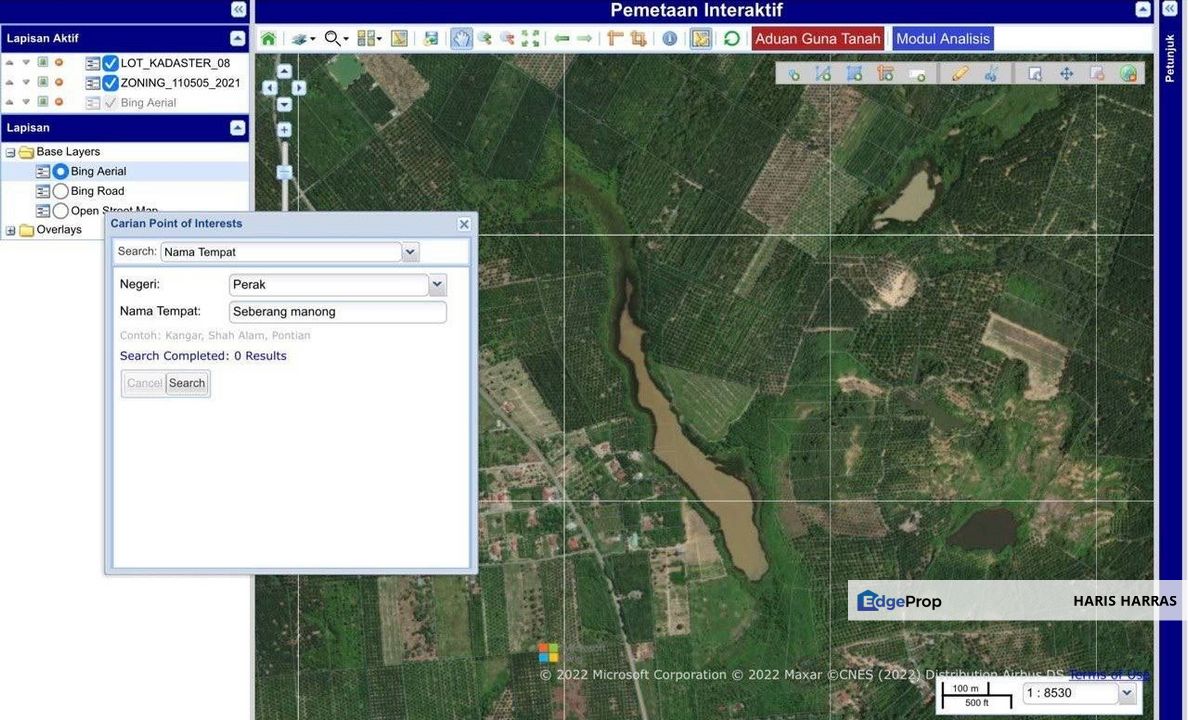Image resolution: width=1188 pixels, height=720 pixels.
Task: Click the green refresh map icon
Action: click(x=732, y=39)
